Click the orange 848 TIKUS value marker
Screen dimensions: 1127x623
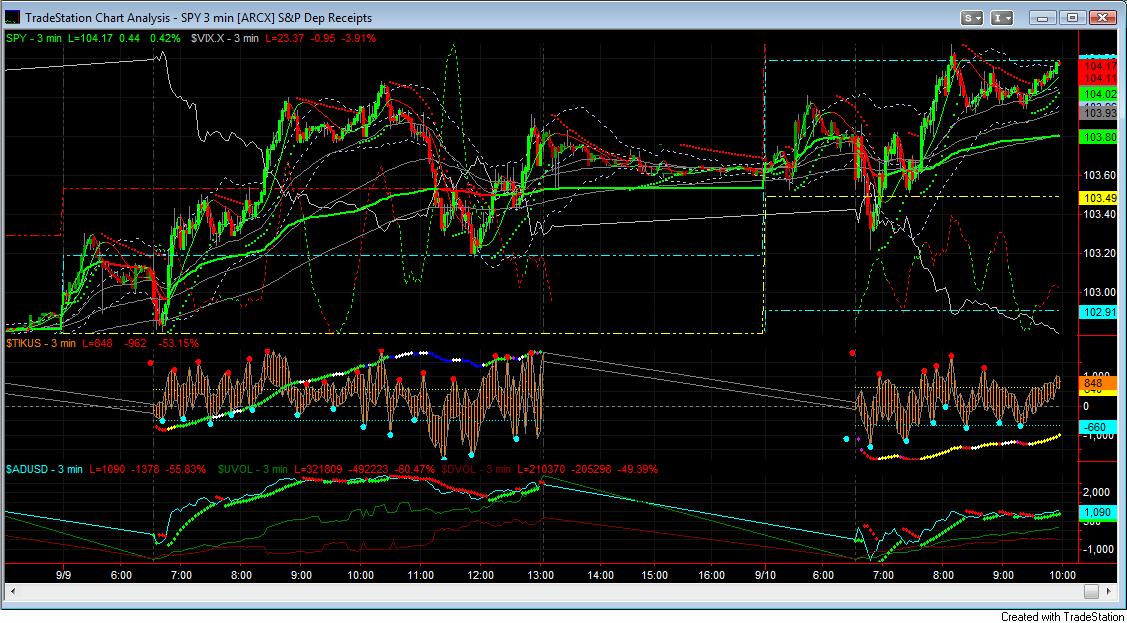pos(1096,385)
